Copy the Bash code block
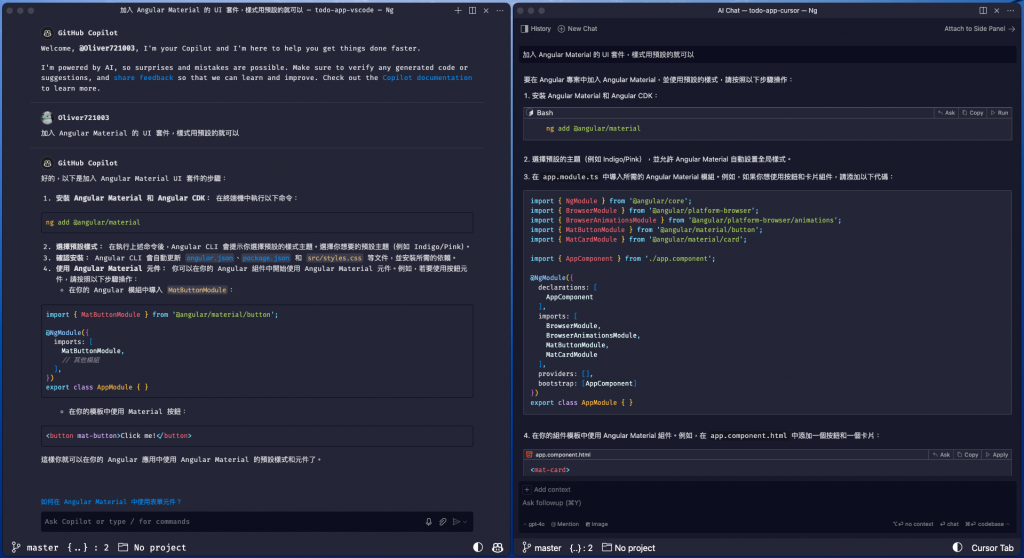 coord(972,113)
